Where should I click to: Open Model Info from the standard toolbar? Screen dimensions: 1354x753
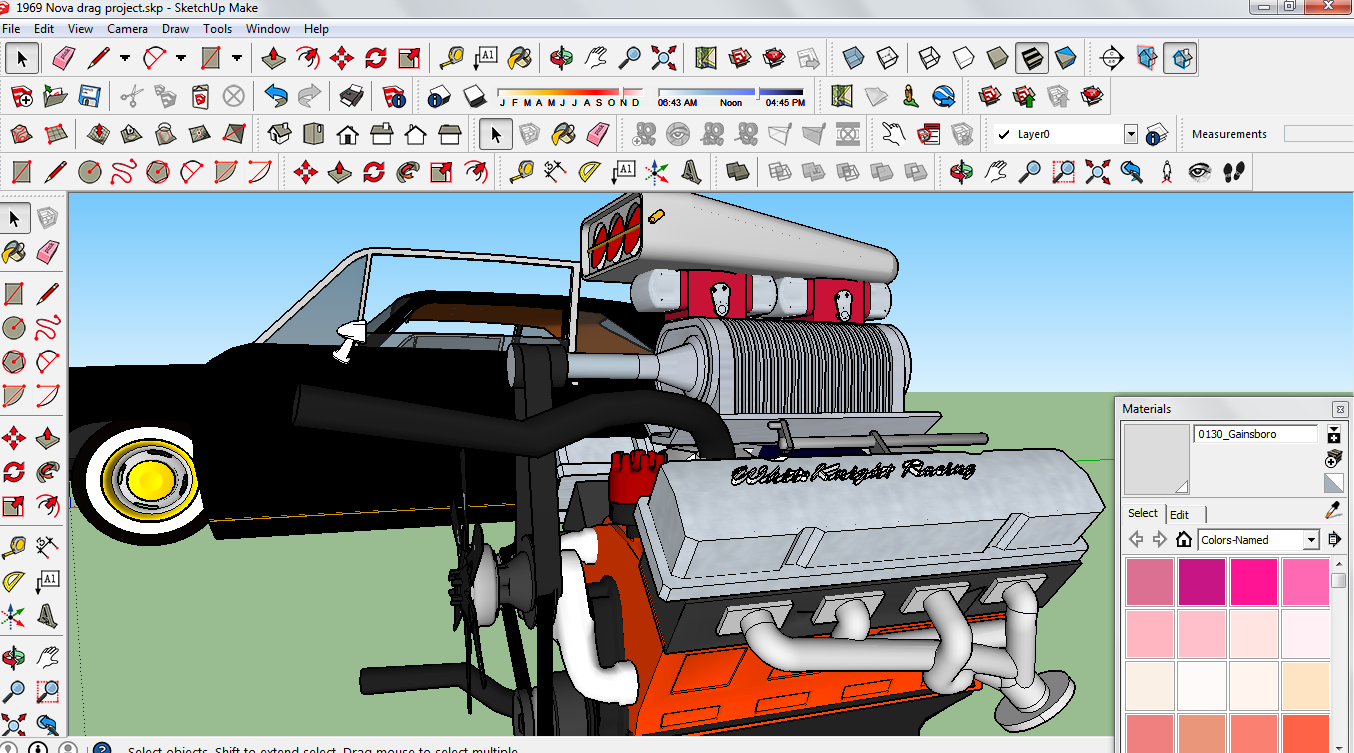coord(393,96)
